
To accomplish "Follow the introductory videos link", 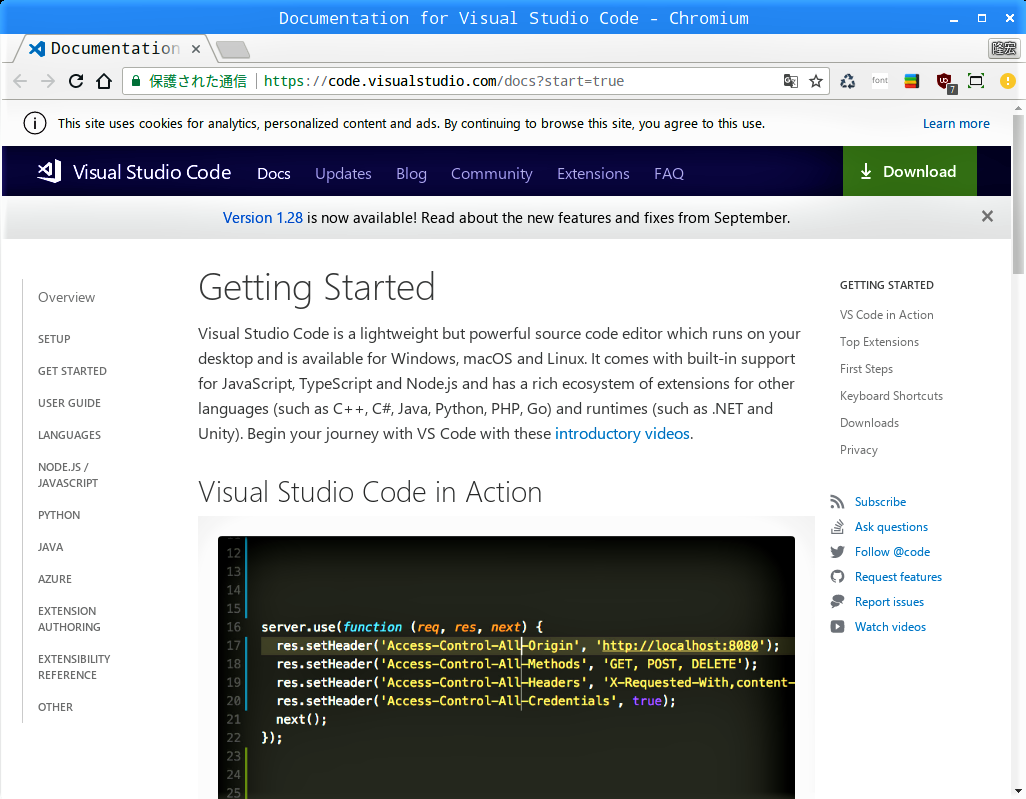I will (x=622, y=434).
